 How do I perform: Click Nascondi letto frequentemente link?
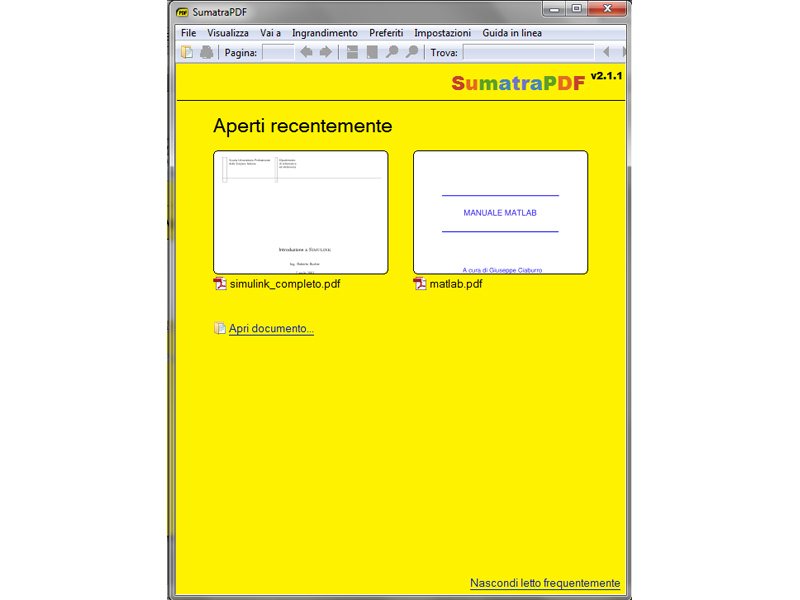point(545,583)
